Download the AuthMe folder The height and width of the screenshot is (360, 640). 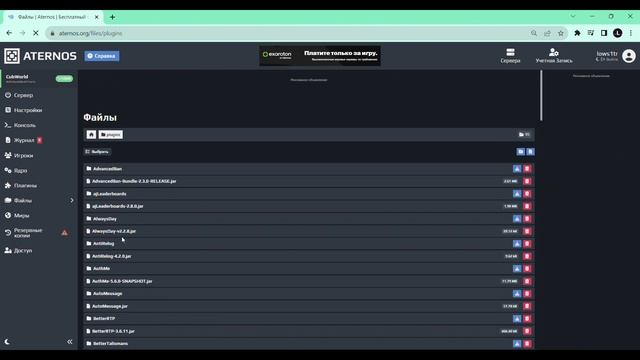[517, 269]
